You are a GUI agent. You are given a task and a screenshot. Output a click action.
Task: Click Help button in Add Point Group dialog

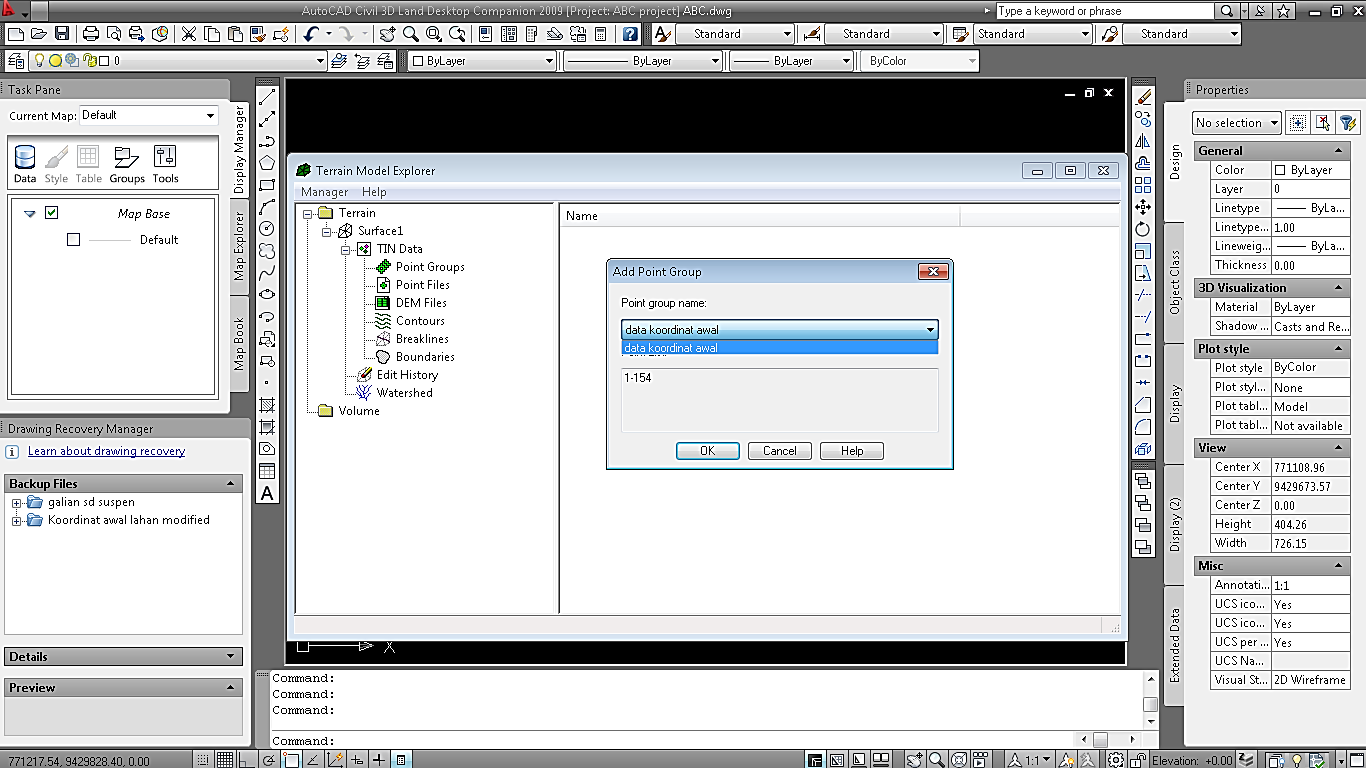click(x=852, y=451)
